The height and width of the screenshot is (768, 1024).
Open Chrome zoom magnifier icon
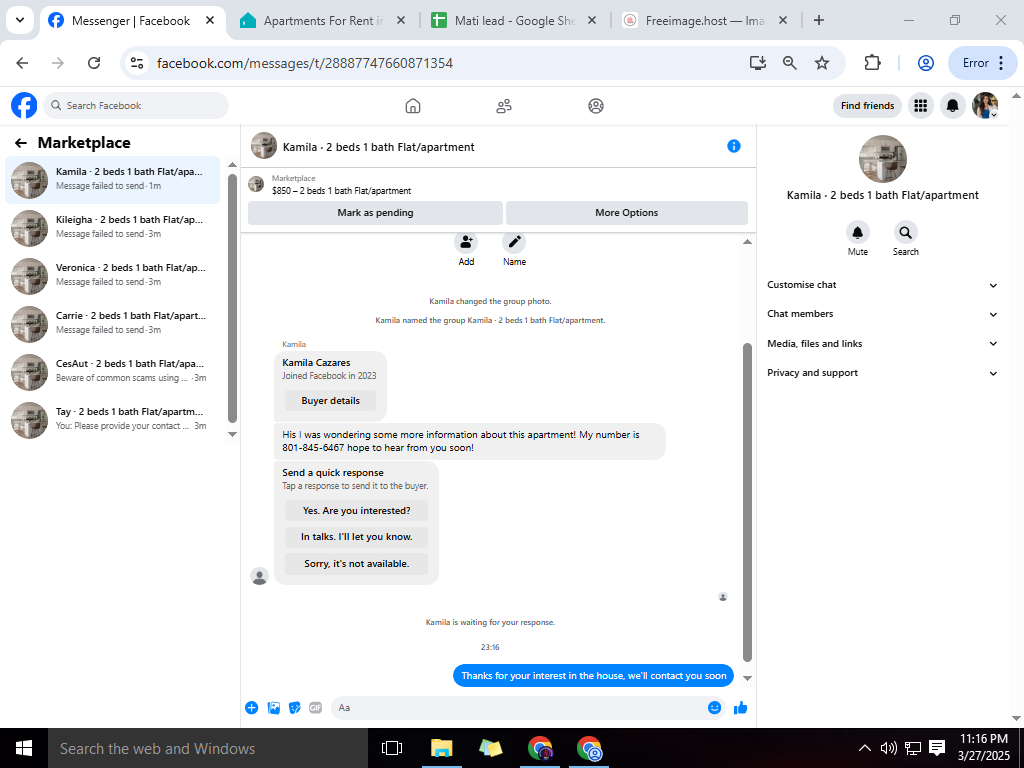tap(790, 63)
